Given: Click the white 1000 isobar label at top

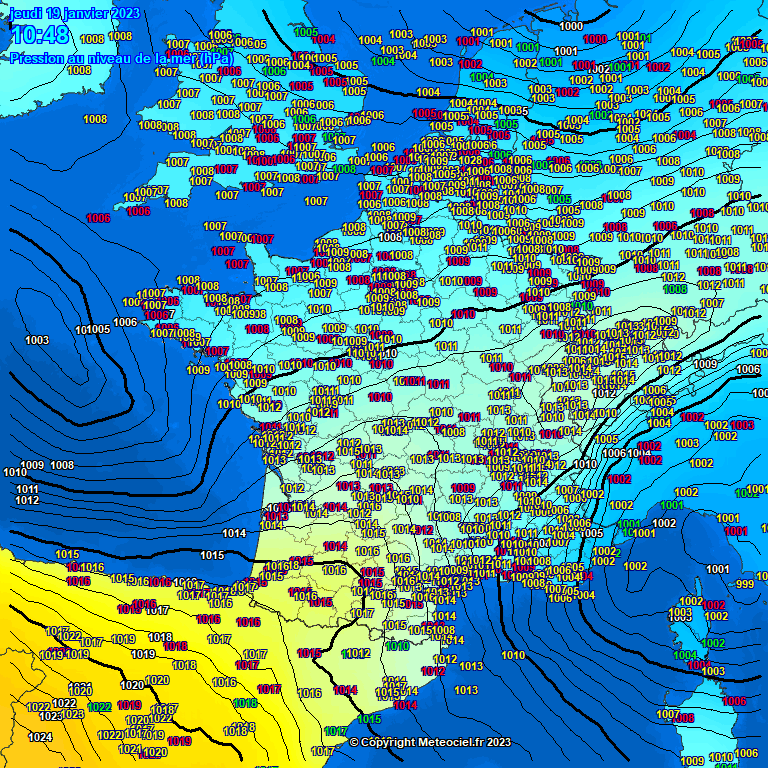Looking at the screenshot, I should 571,26.
